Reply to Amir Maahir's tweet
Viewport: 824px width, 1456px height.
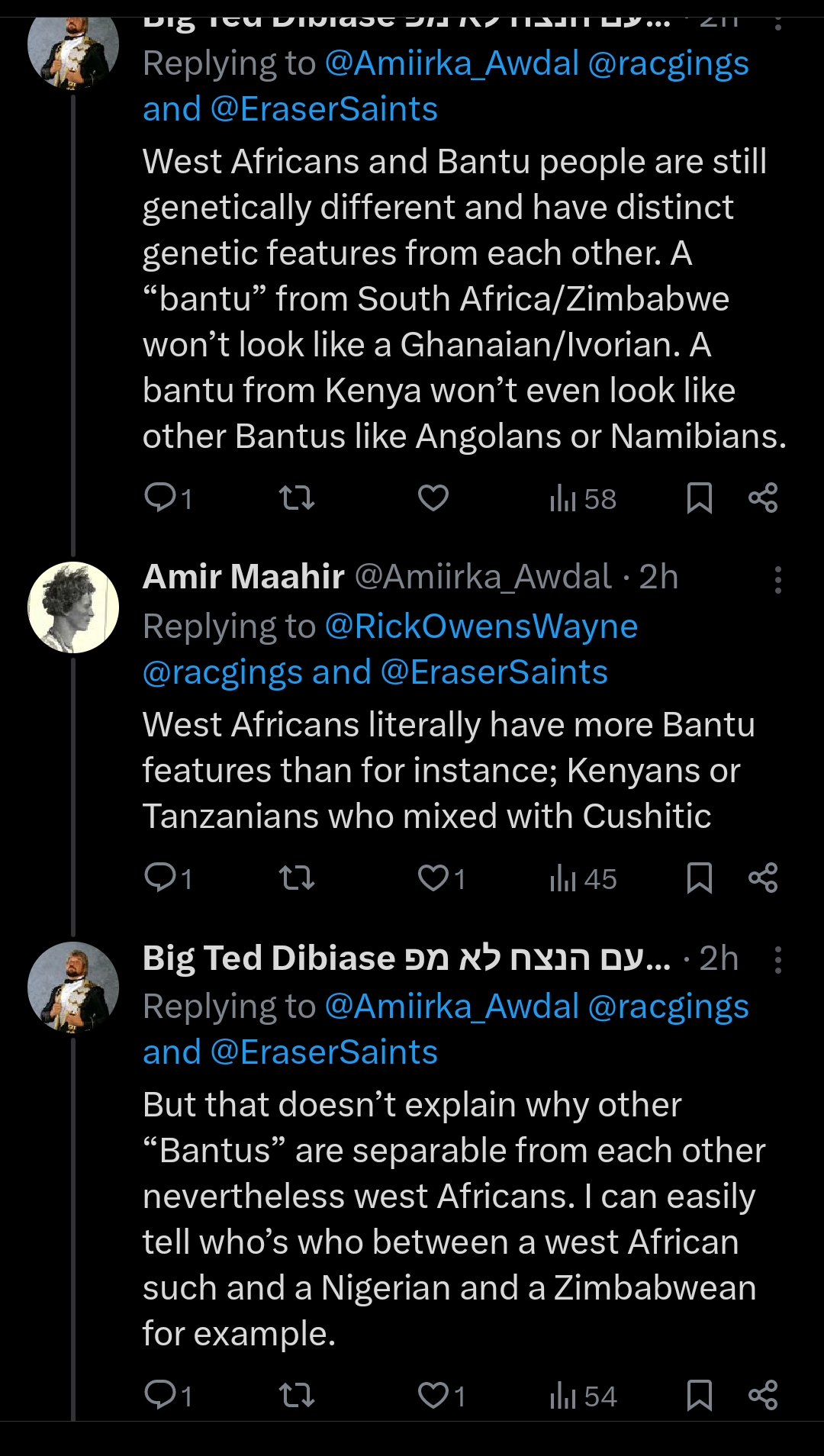pos(162,878)
